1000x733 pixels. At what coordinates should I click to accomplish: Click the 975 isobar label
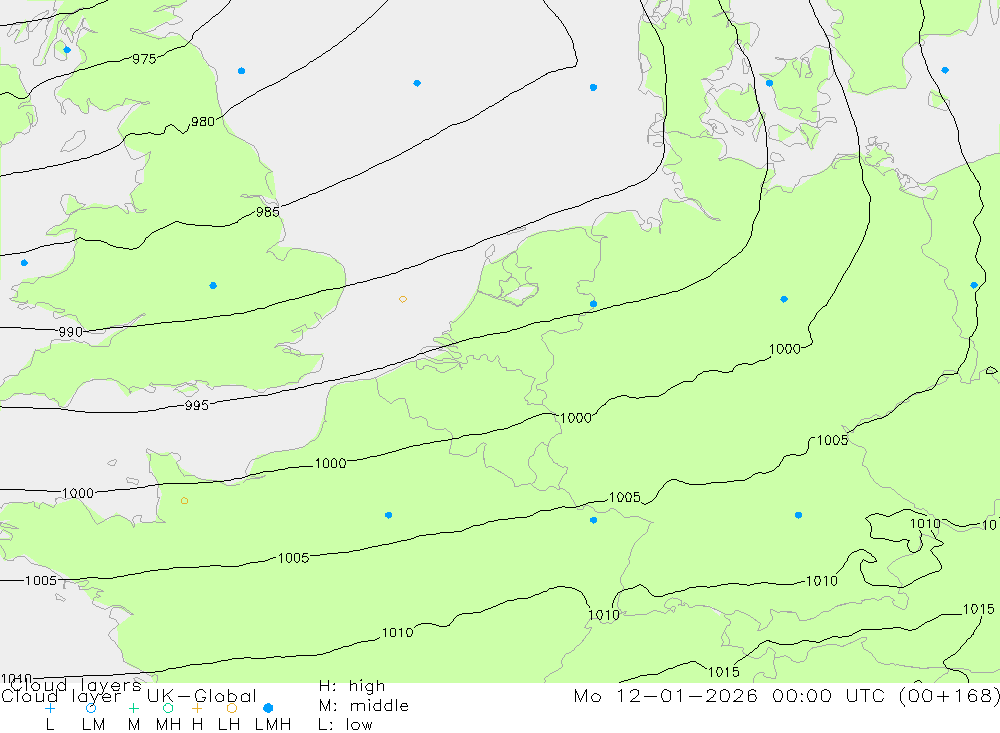point(144,59)
